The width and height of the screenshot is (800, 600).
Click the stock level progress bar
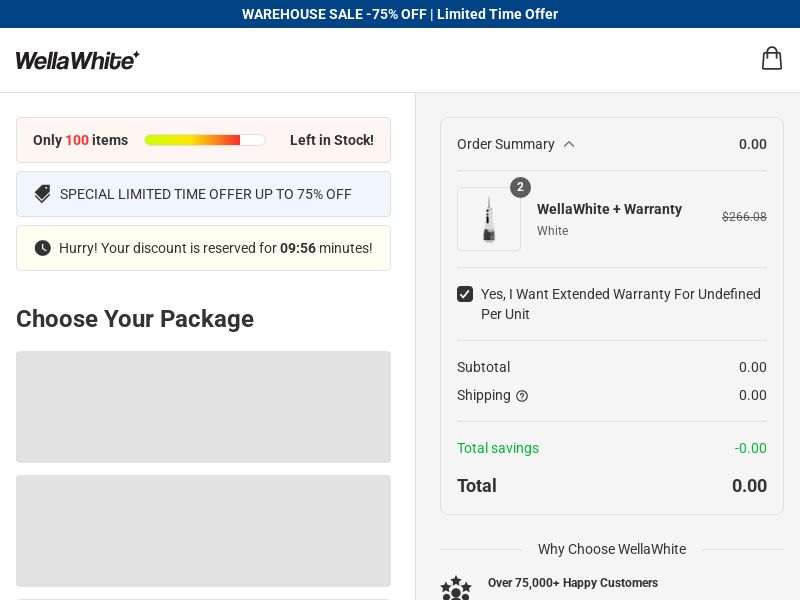tap(205, 140)
